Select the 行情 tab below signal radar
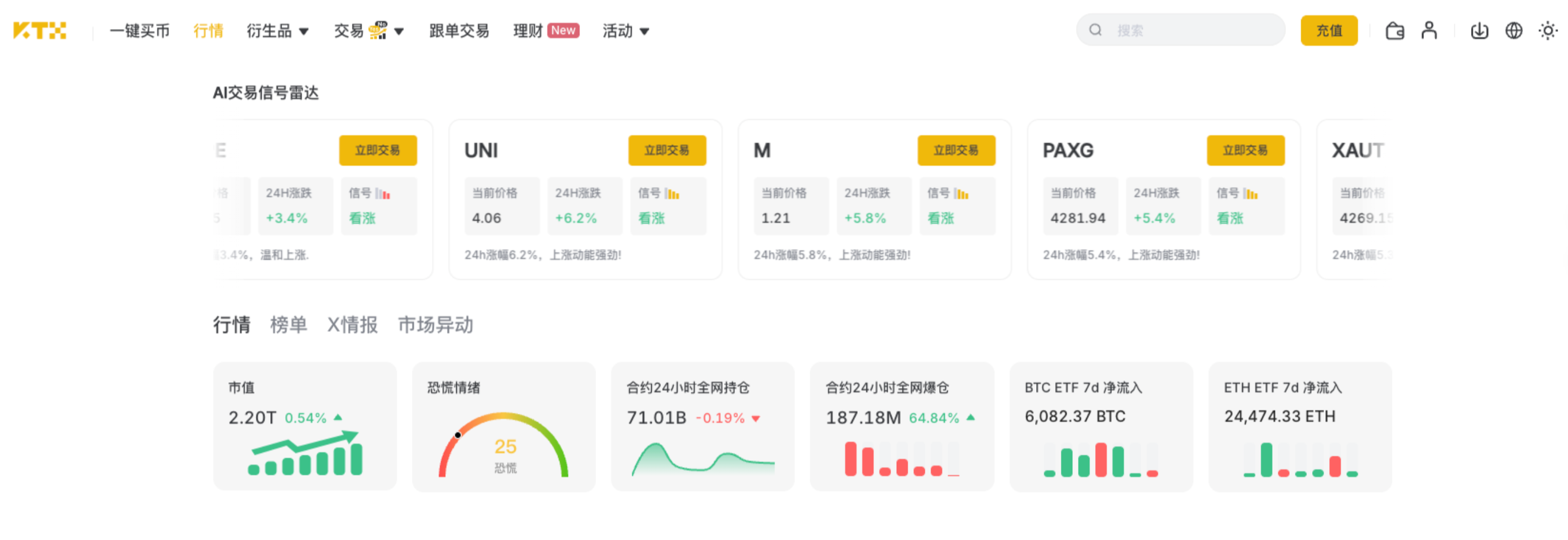 (231, 324)
